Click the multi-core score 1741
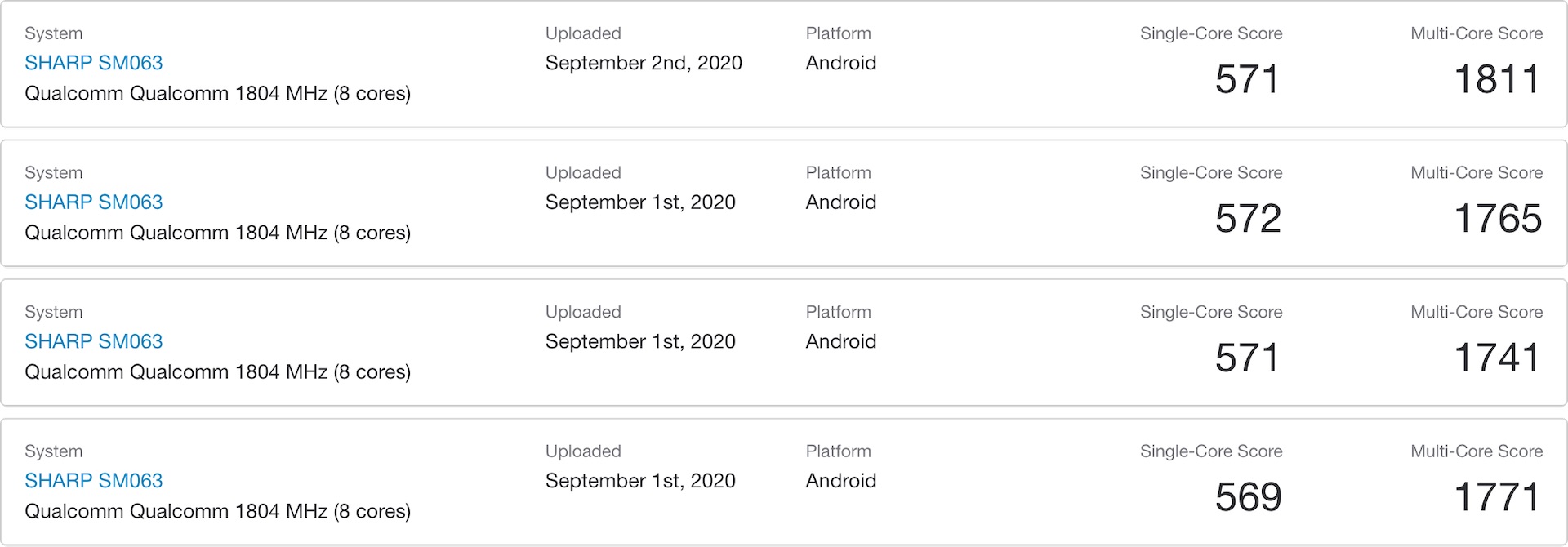This screenshot has width=1568, height=547. [1497, 358]
